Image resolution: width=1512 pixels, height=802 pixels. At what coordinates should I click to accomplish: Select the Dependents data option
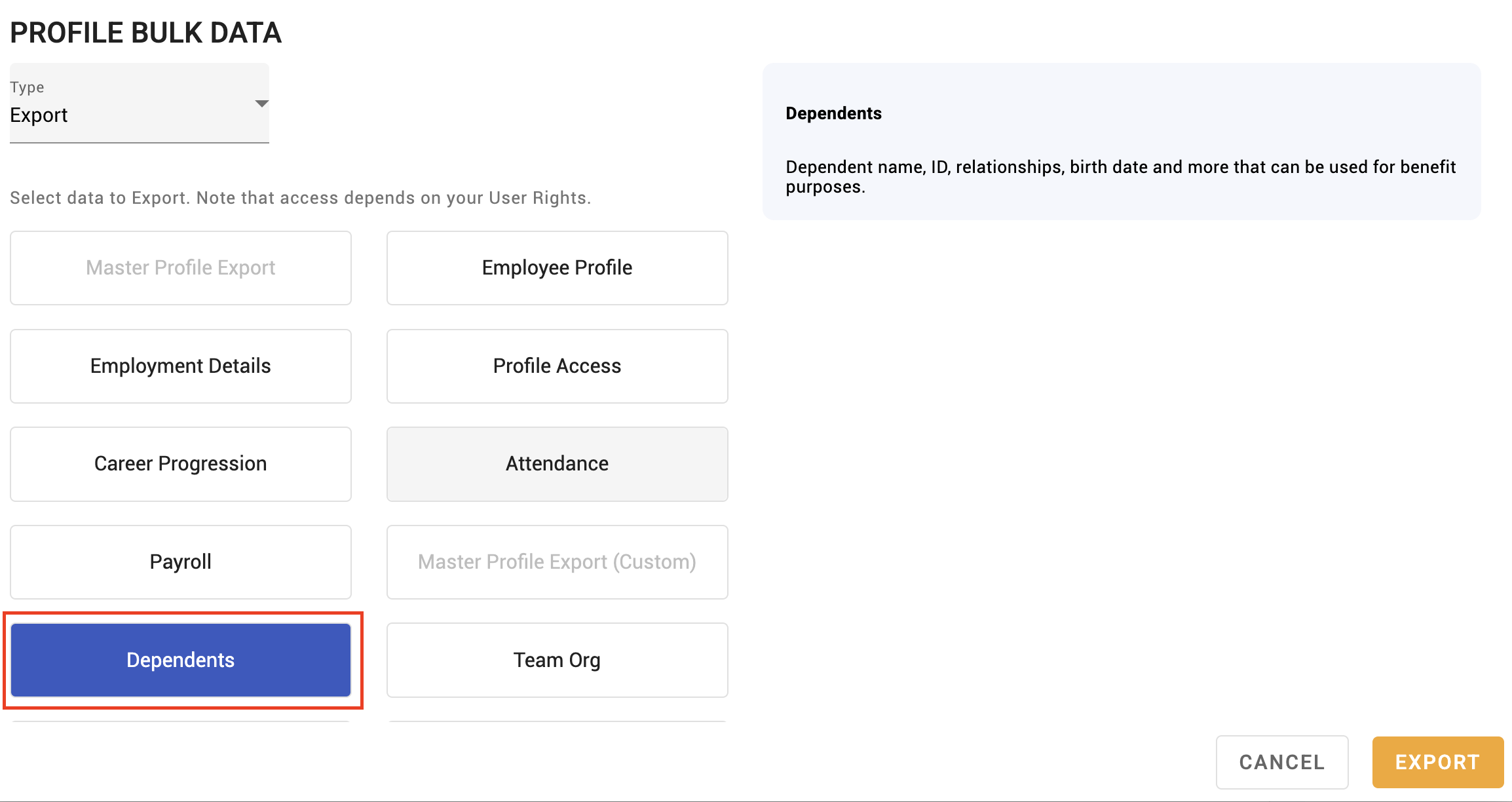tap(181, 660)
